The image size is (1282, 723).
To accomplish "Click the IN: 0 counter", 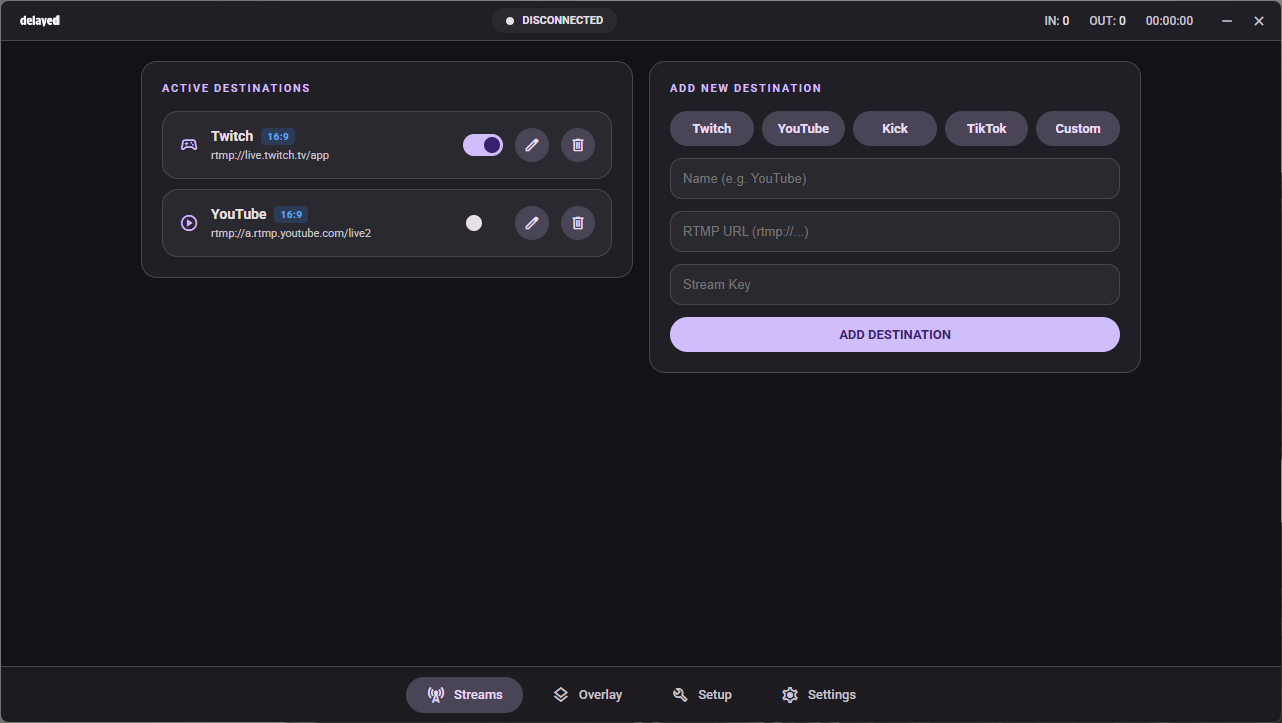I will coord(1057,21).
